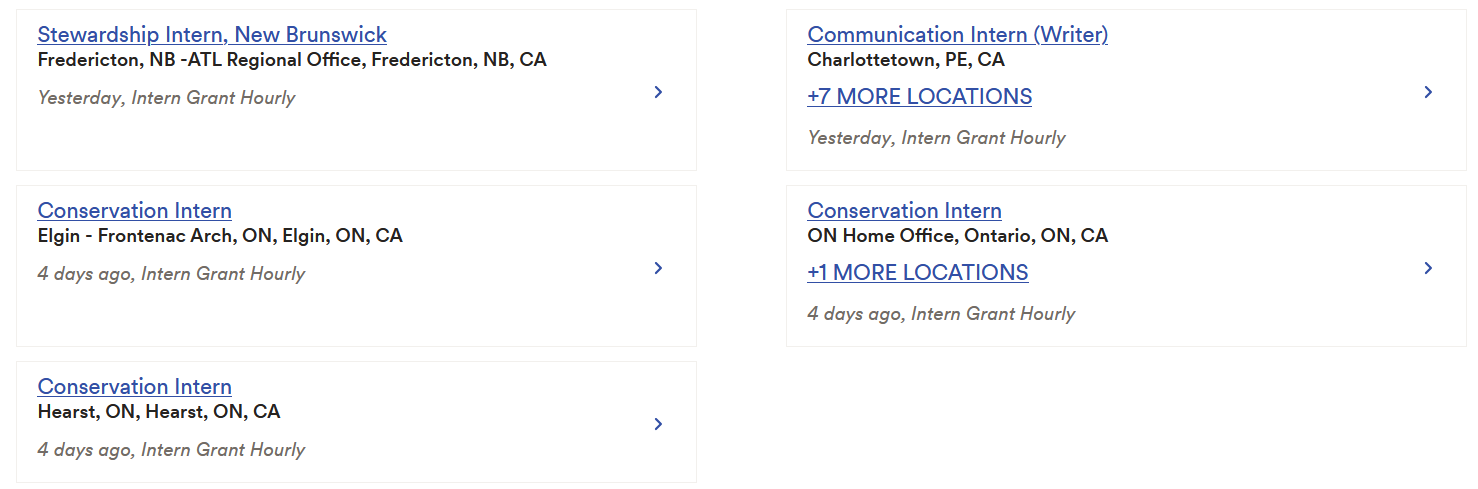Open Conservation Intern posting for Hearst
Screen dimensions: 1478x489
pos(134,387)
